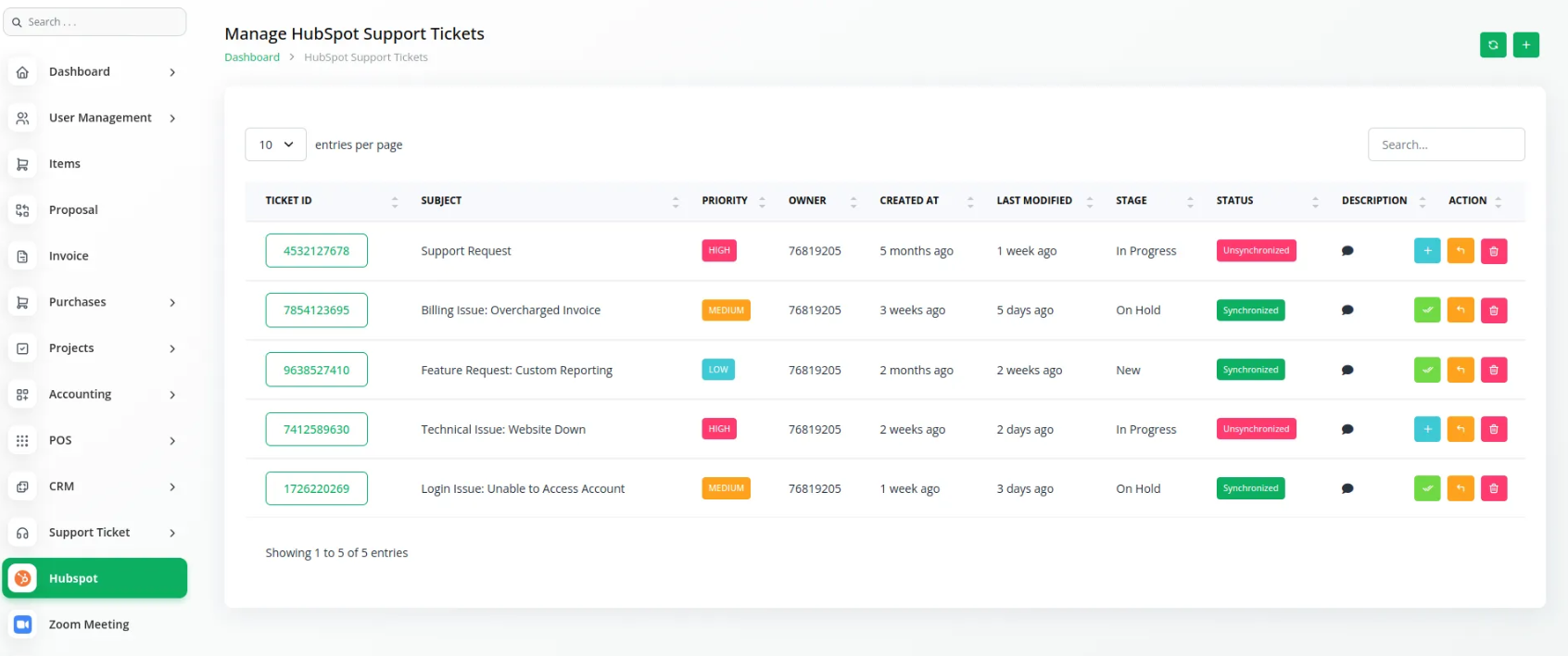The image size is (1568, 656).
Task: View description bubble for Website Down ticket
Action: click(1347, 429)
